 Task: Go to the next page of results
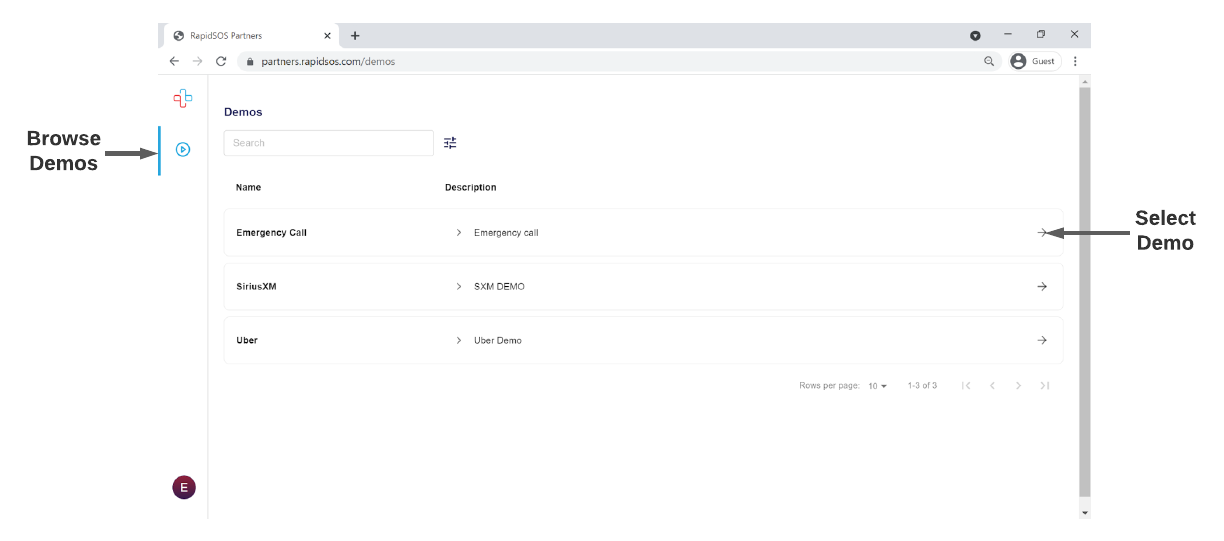pyautogui.click(x=1018, y=386)
